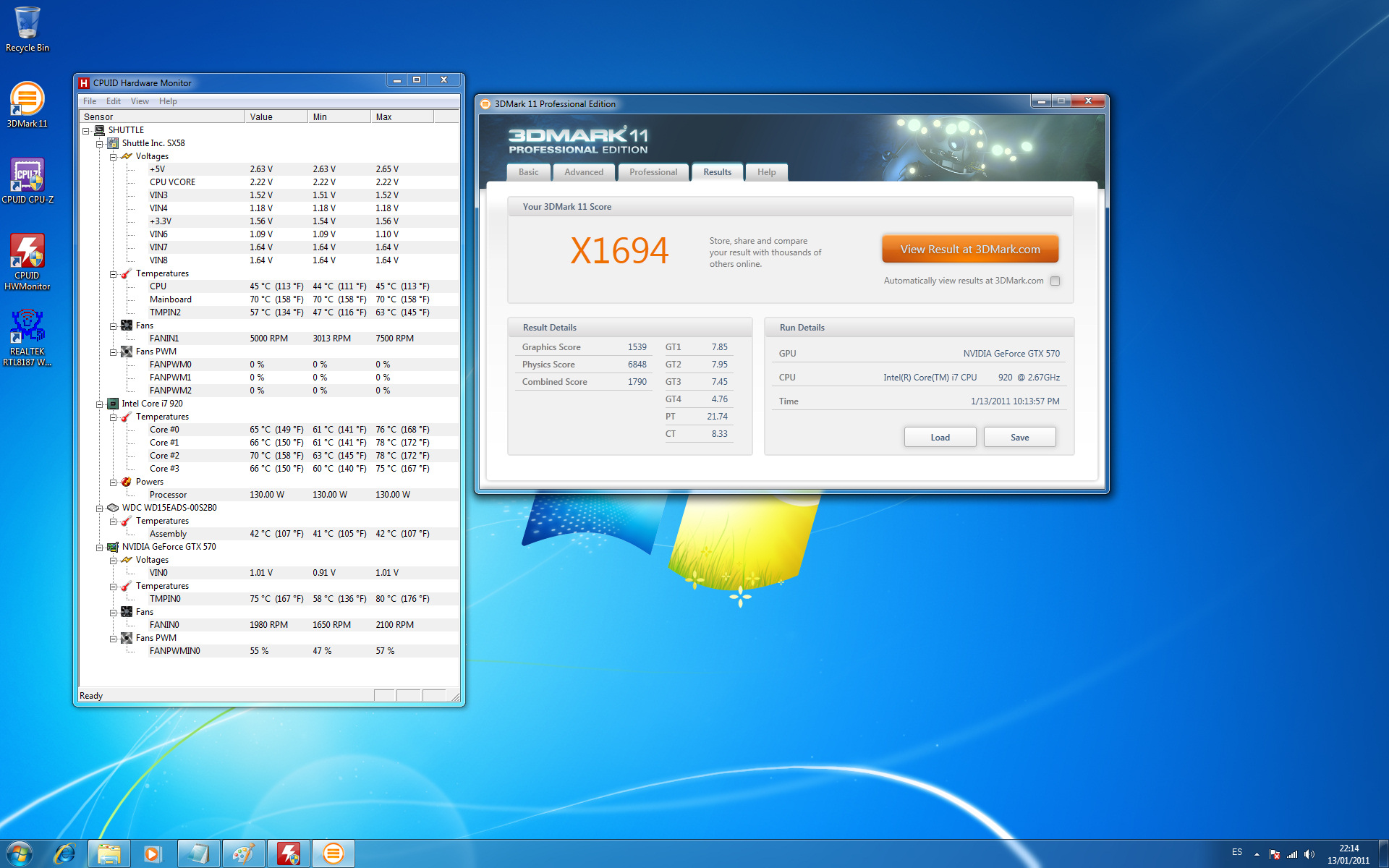Open the View menu in HWMonitor
Viewport: 1389px width, 868px height.
[x=140, y=101]
